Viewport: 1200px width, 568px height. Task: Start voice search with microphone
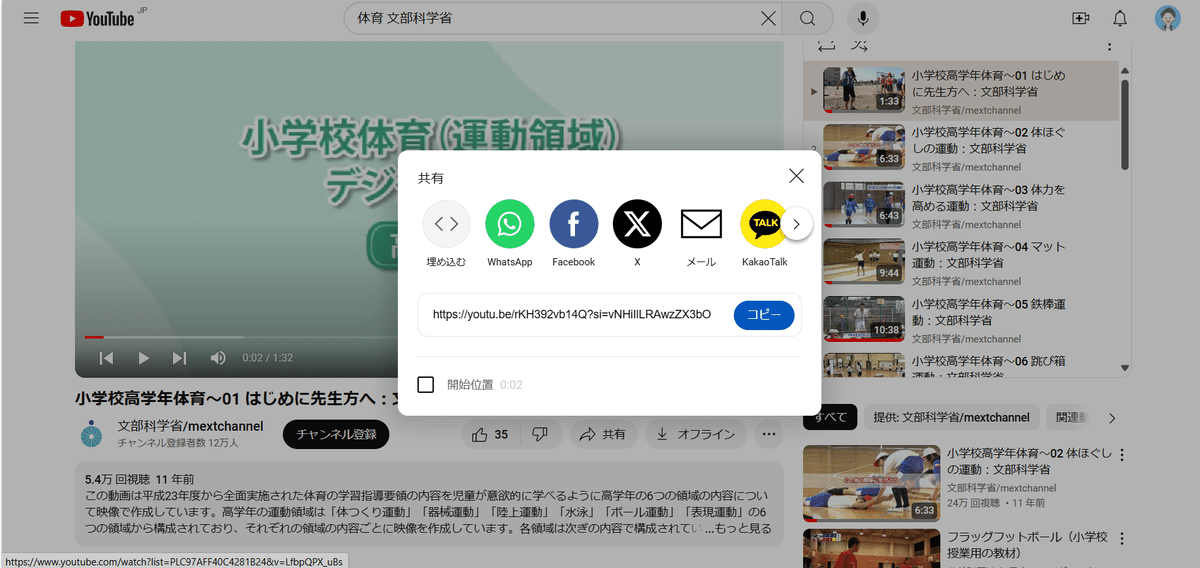[x=863, y=18]
